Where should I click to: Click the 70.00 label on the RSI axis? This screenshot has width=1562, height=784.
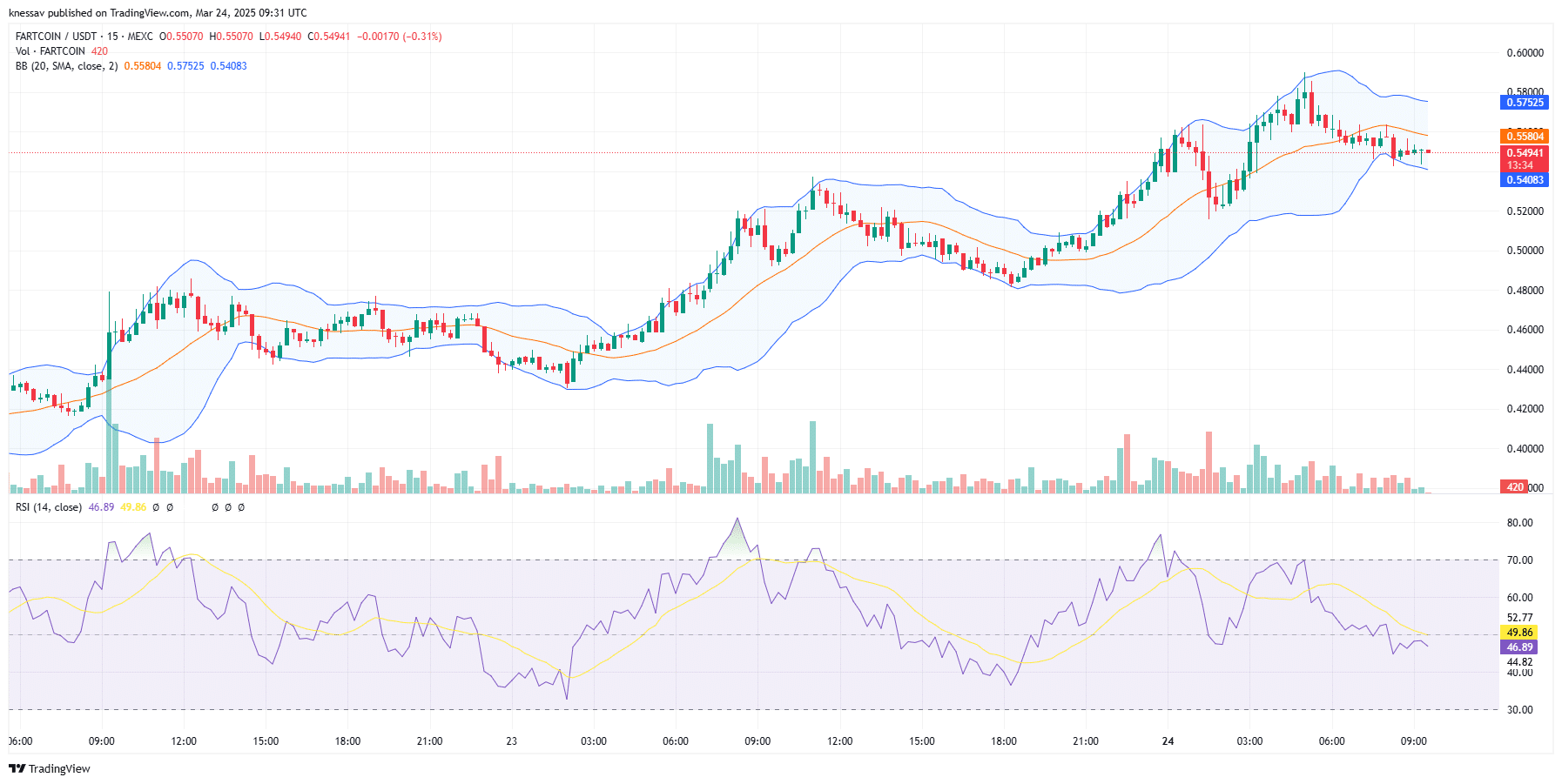1520,560
